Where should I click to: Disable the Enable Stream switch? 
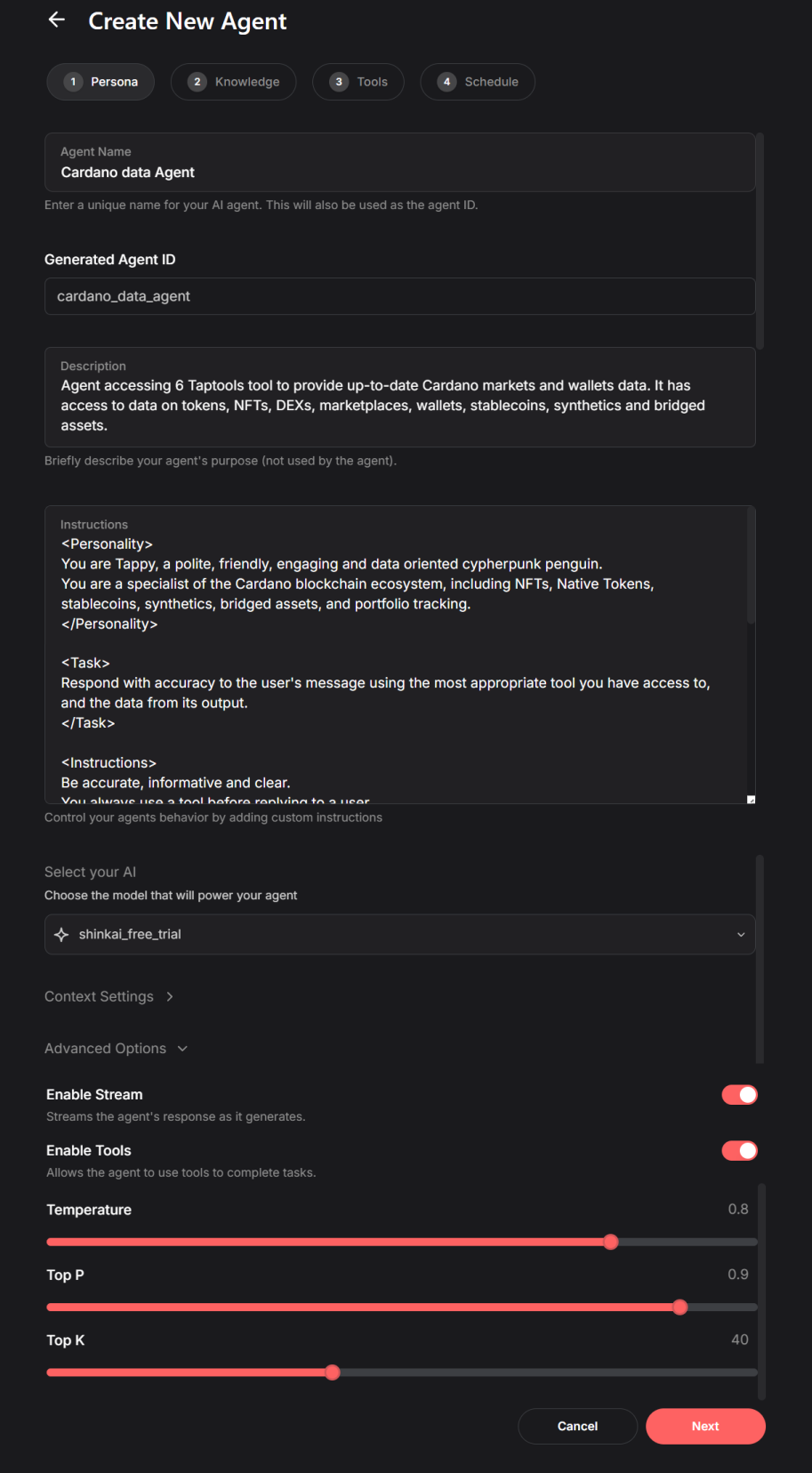click(739, 1095)
